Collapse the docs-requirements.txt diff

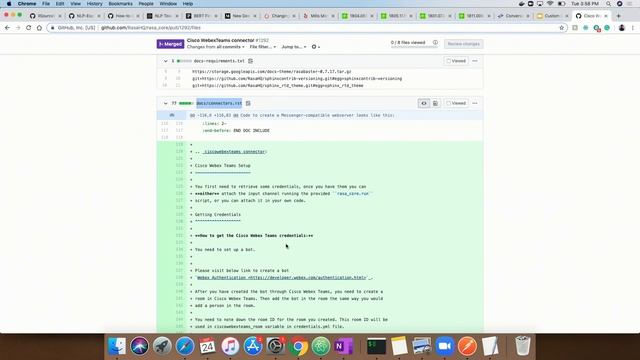click(x=166, y=61)
